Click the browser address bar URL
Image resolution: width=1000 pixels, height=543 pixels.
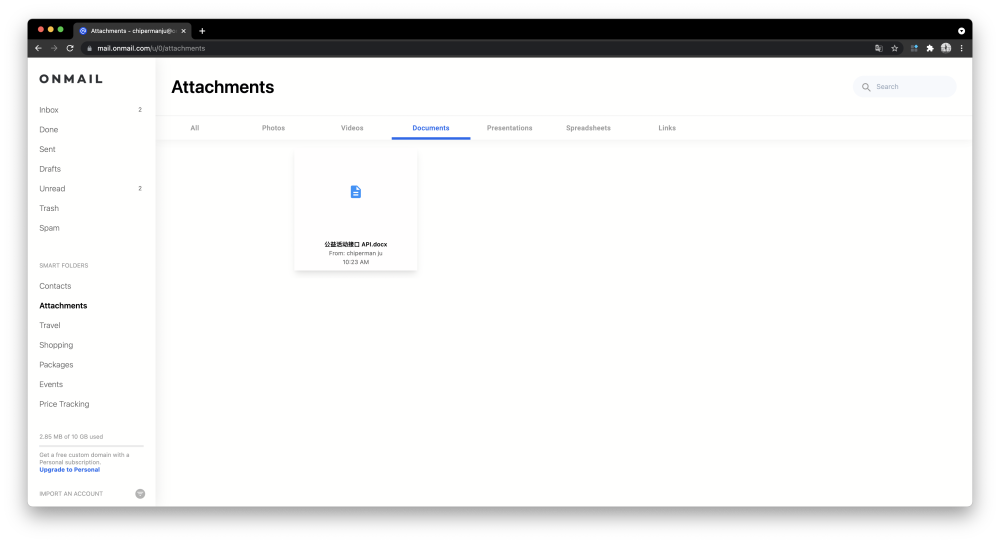click(x=151, y=48)
